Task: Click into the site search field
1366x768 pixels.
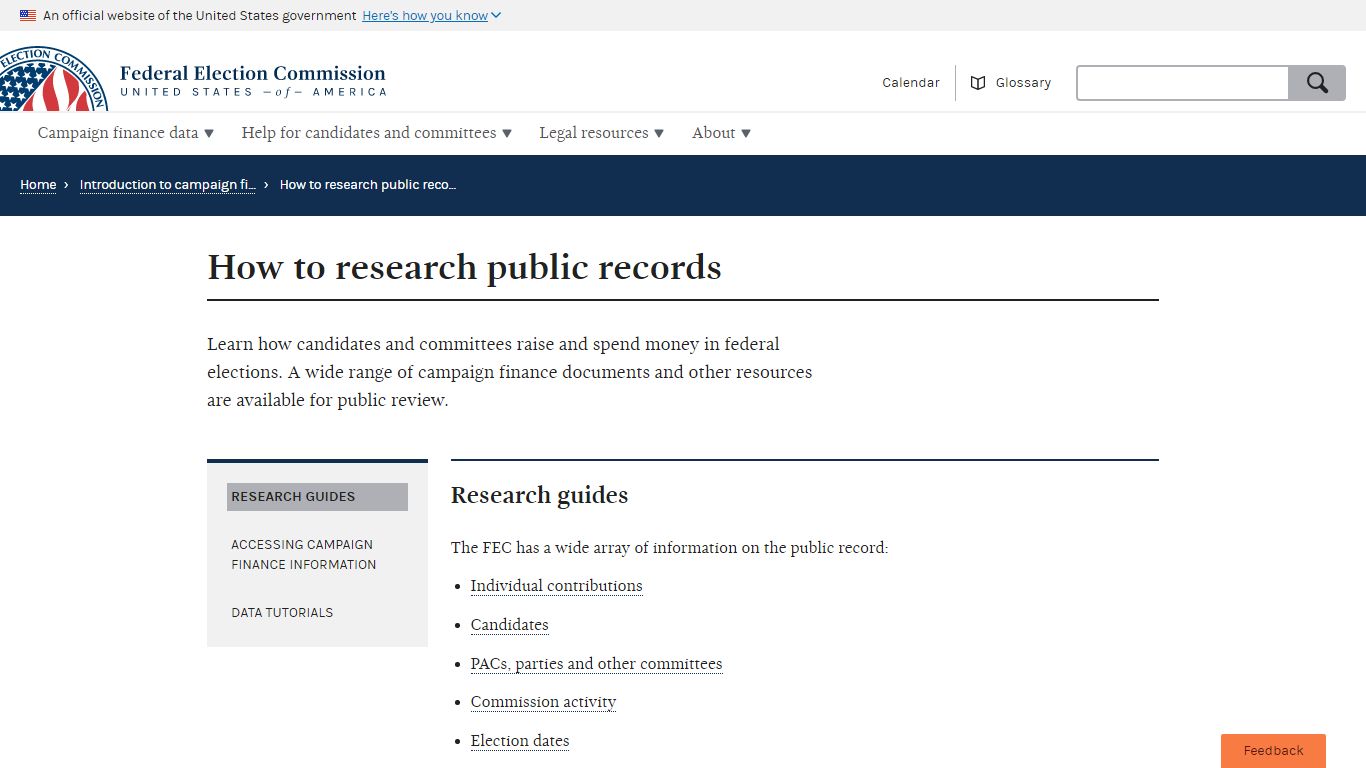Action: [x=1183, y=83]
